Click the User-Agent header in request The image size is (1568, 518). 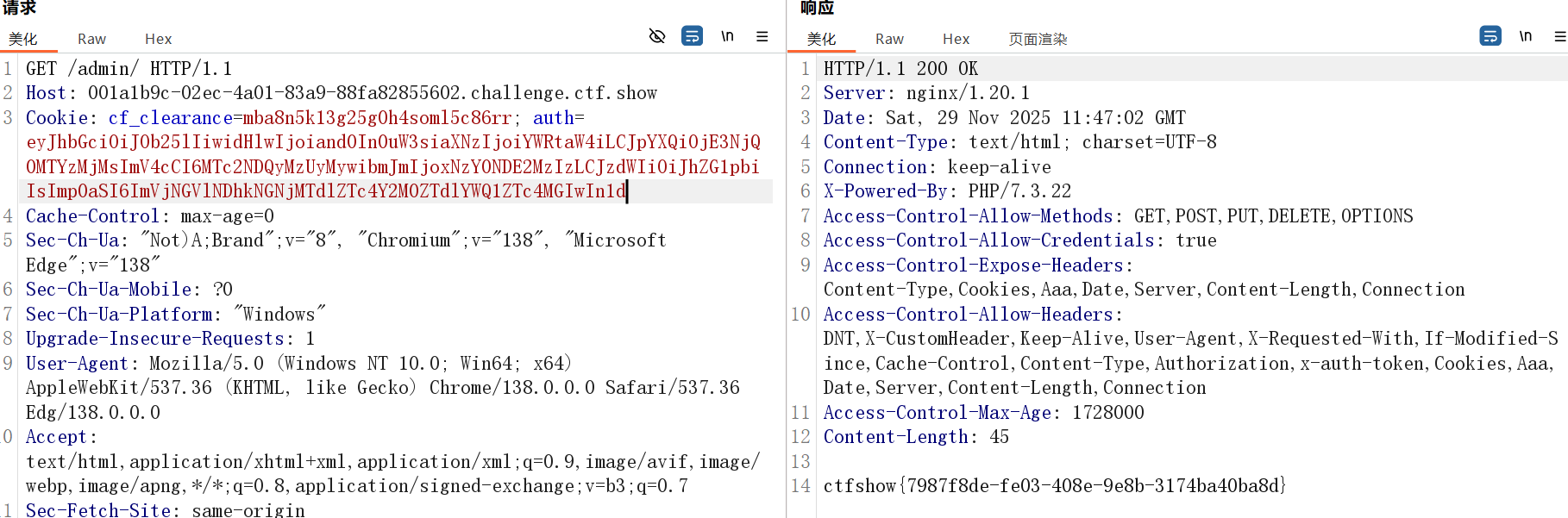[76, 364]
